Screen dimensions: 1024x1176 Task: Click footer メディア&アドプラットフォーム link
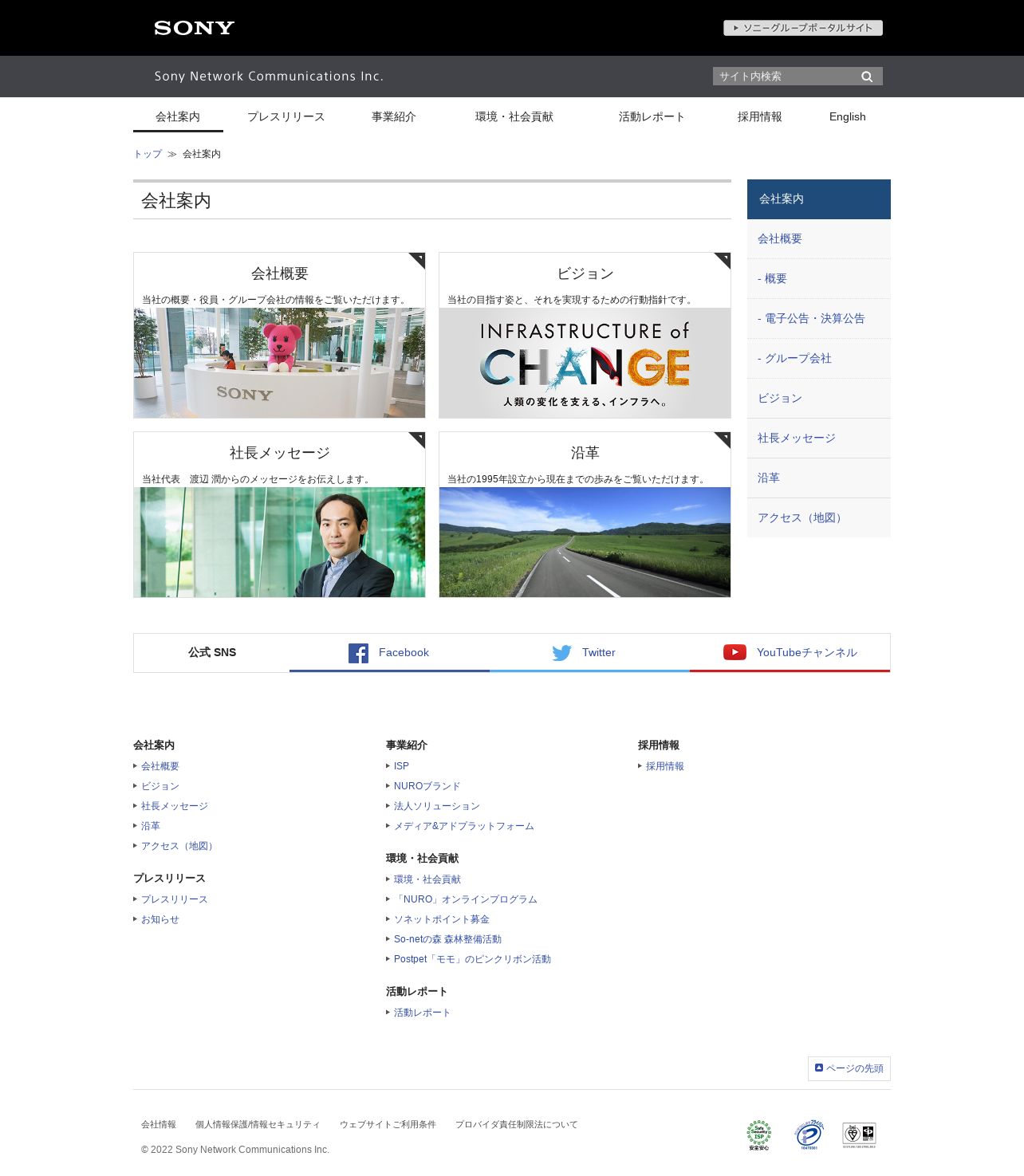[464, 826]
